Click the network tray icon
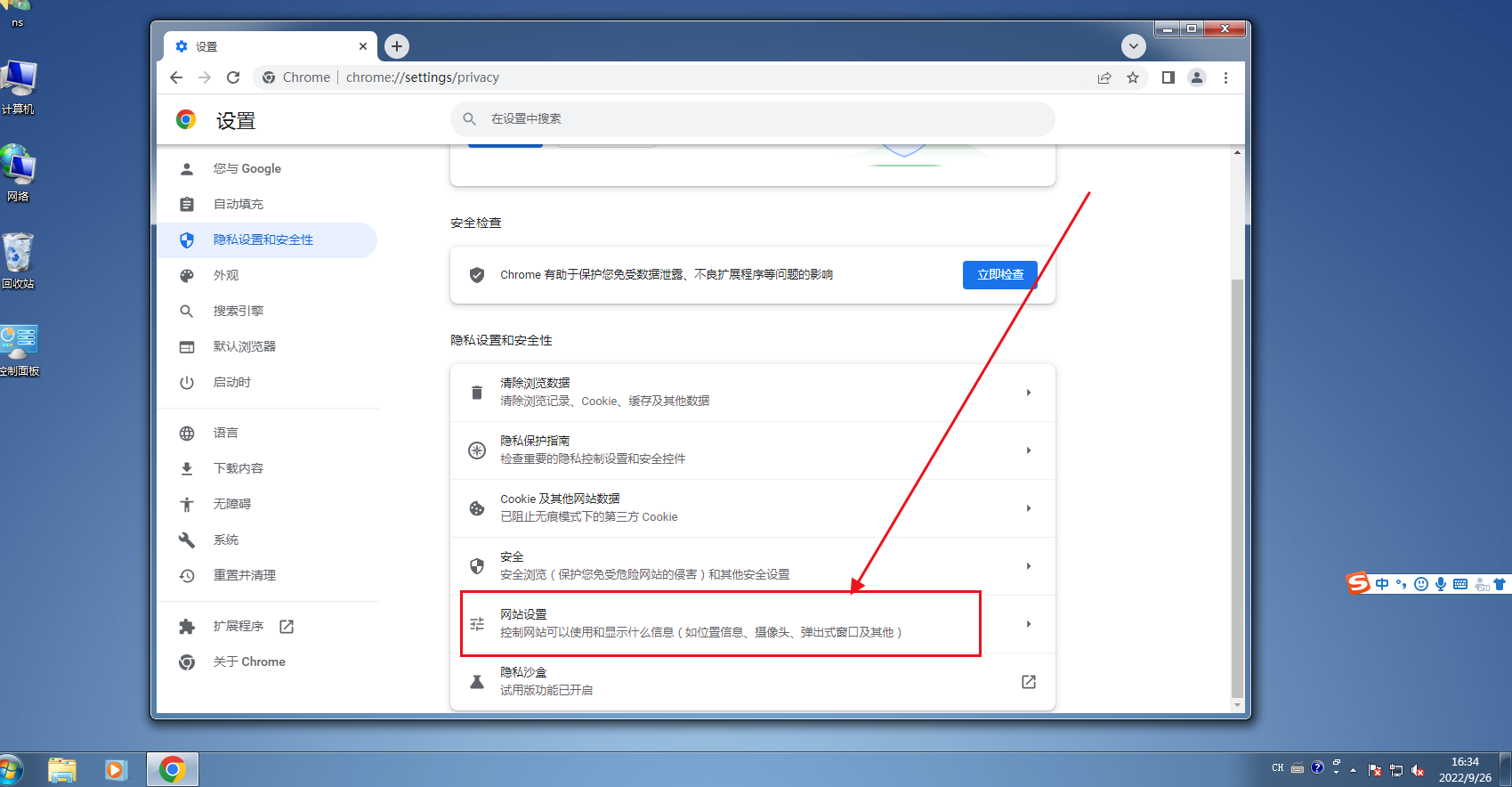The height and width of the screenshot is (787, 1512). coord(1396,770)
